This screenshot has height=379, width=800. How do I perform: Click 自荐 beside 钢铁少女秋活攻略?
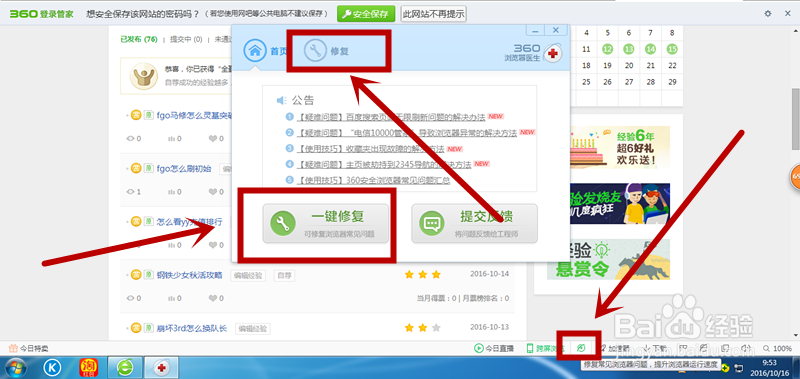(284, 275)
